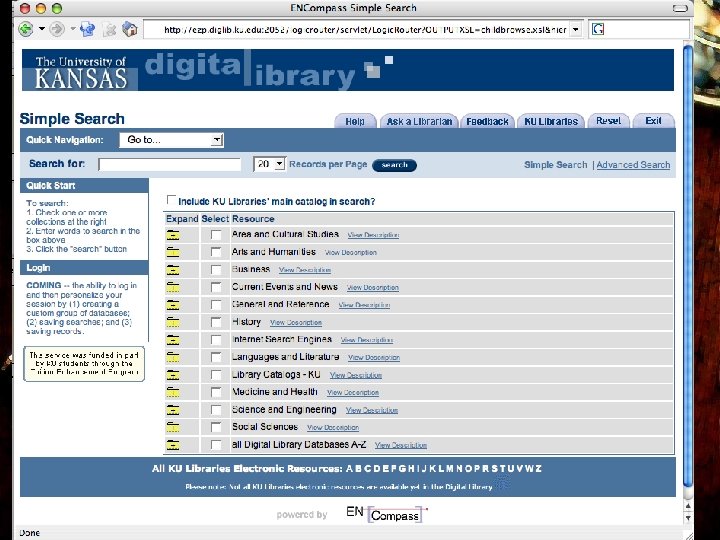The image size is (720, 540).
Task: Expand the all Digital Library Databases folder
Action: click(x=173, y=444)
